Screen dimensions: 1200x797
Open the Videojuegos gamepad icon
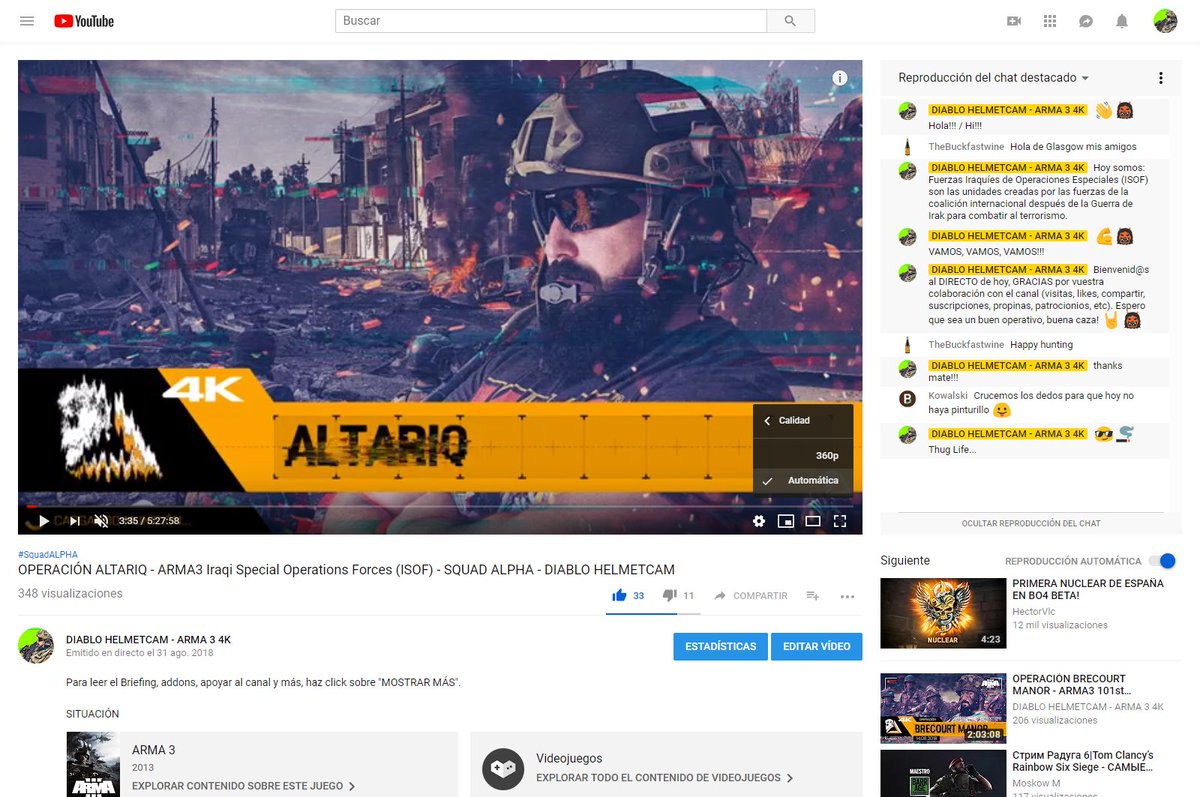(503, 769)
